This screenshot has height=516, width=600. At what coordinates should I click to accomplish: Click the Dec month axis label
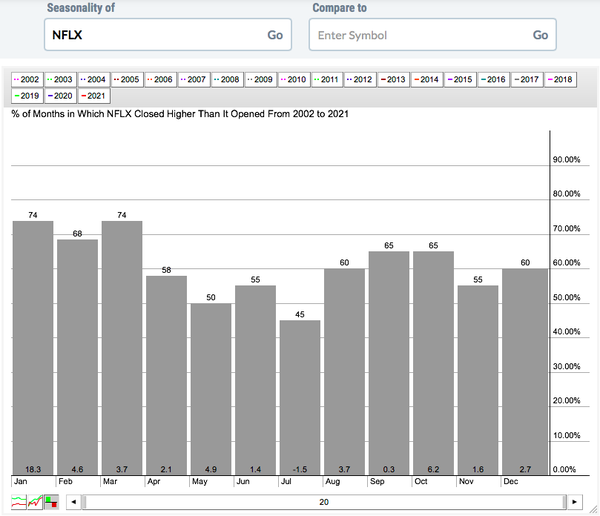511,481
